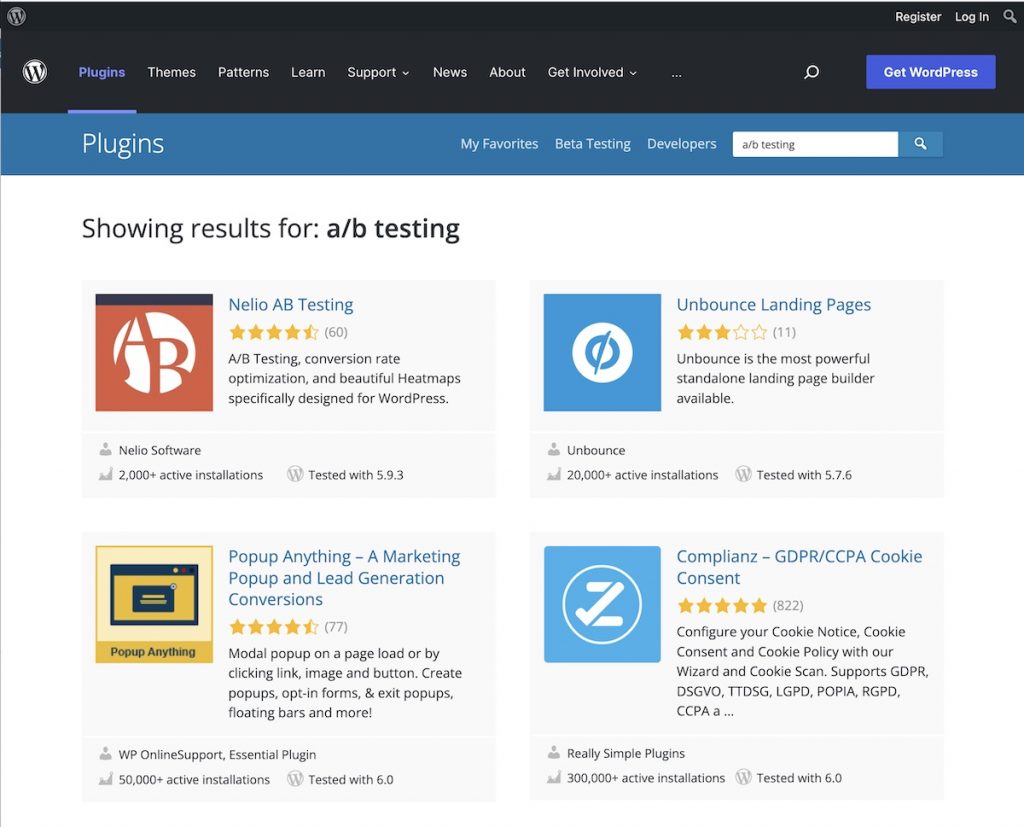This screenshot has width=1024, height=827.
Task: Expand the Get Involved dropdown menu
Action: [592, 73]
